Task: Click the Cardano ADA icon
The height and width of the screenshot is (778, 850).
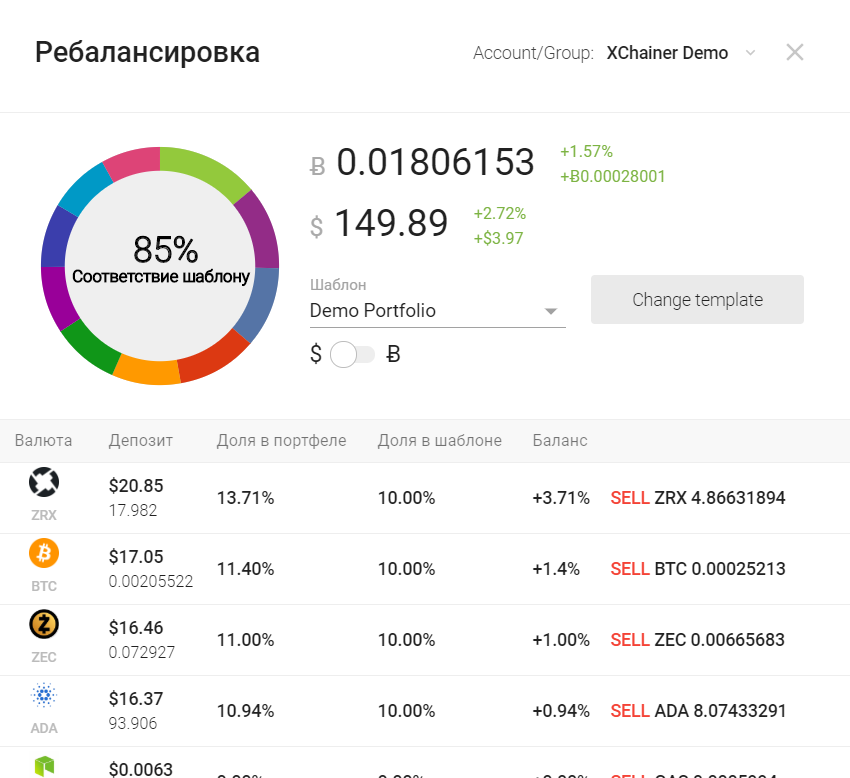Action: click(44, 696)
